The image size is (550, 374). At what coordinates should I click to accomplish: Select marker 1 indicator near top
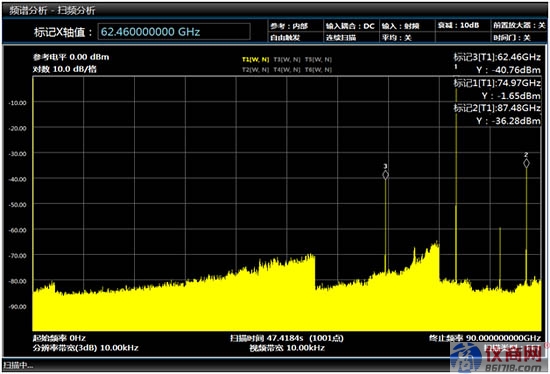point(456,66)
